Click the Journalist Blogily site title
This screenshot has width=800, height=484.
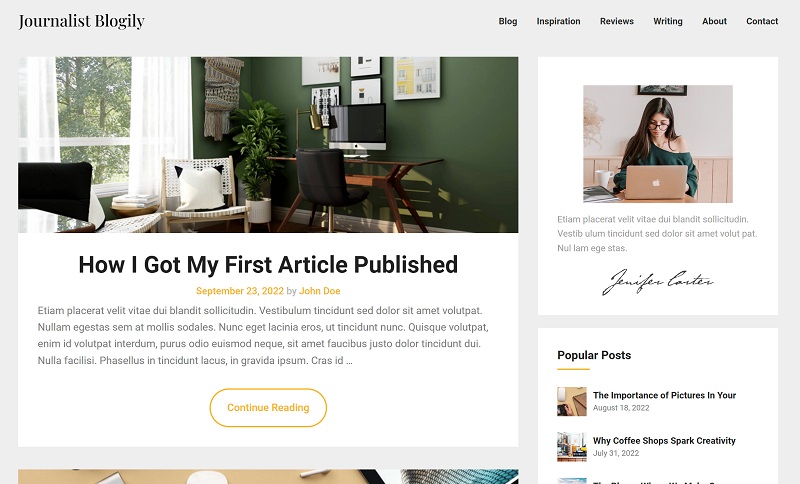pyautogui.click(x=82, y=21)
